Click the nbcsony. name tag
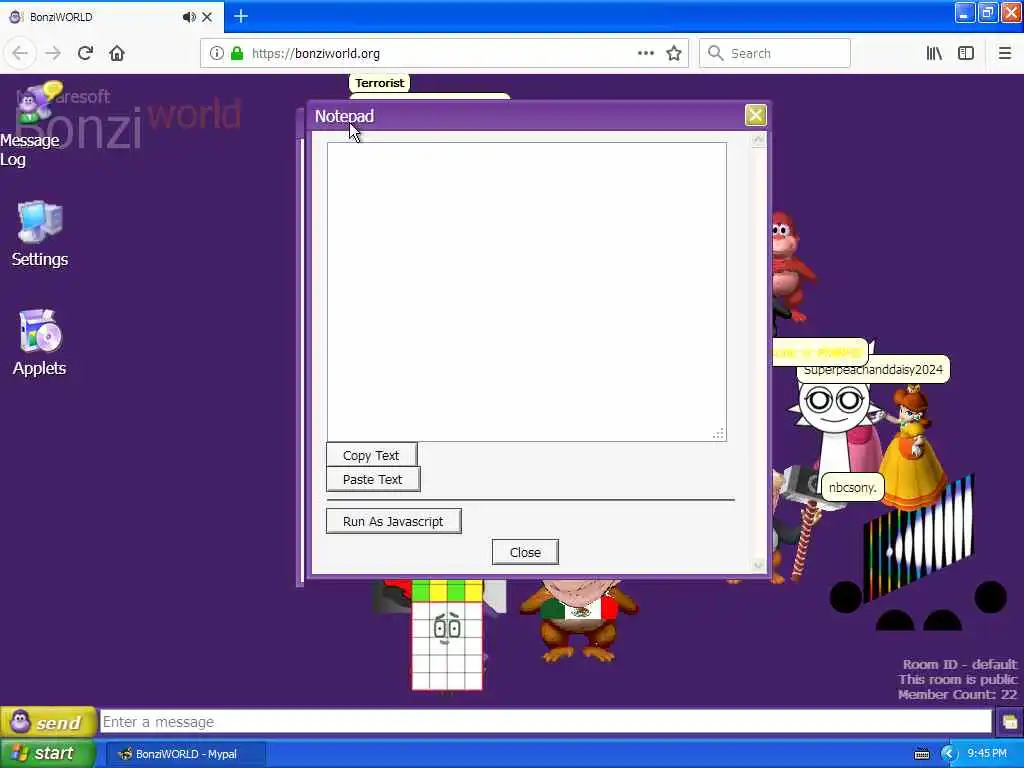Image resolution: width=1024 pixels, height=768 pixels. [852, 487]
